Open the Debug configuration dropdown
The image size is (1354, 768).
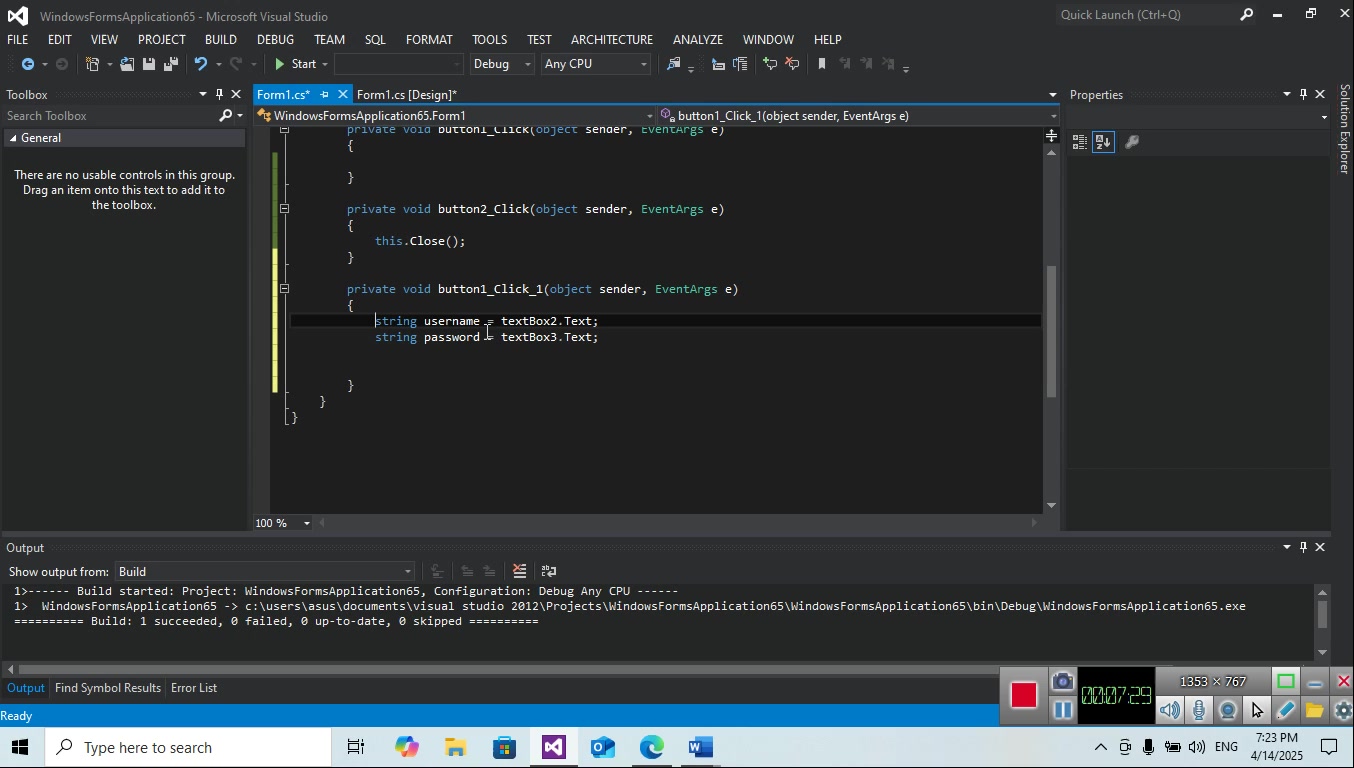[x=503, y=64]
